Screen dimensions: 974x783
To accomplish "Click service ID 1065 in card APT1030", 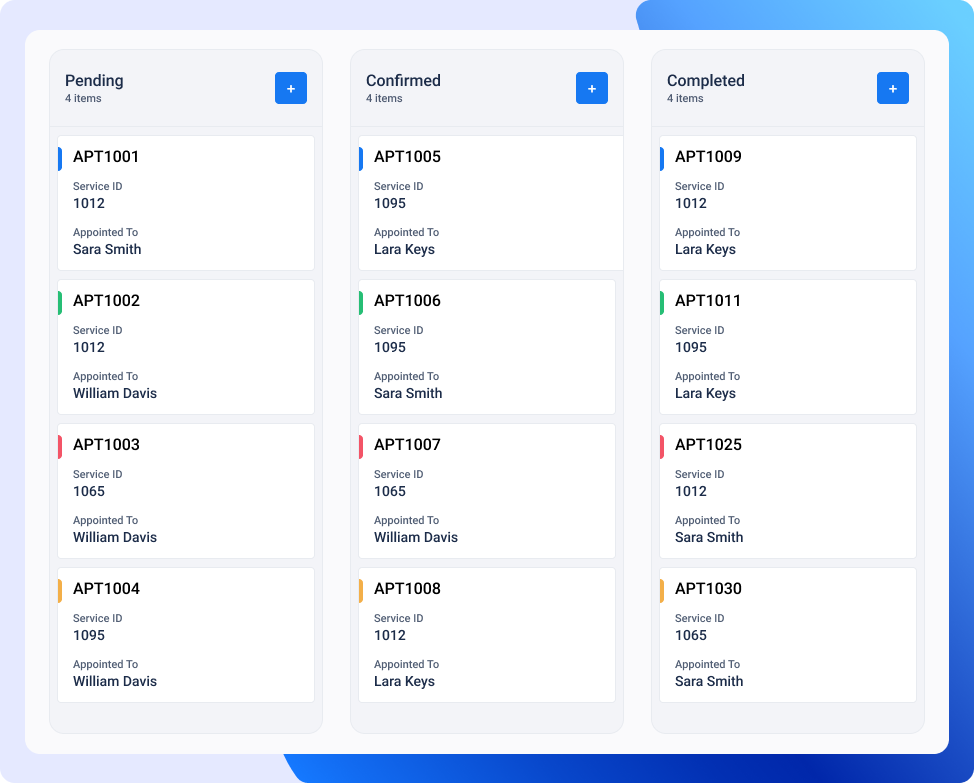I will click(691, 635).
